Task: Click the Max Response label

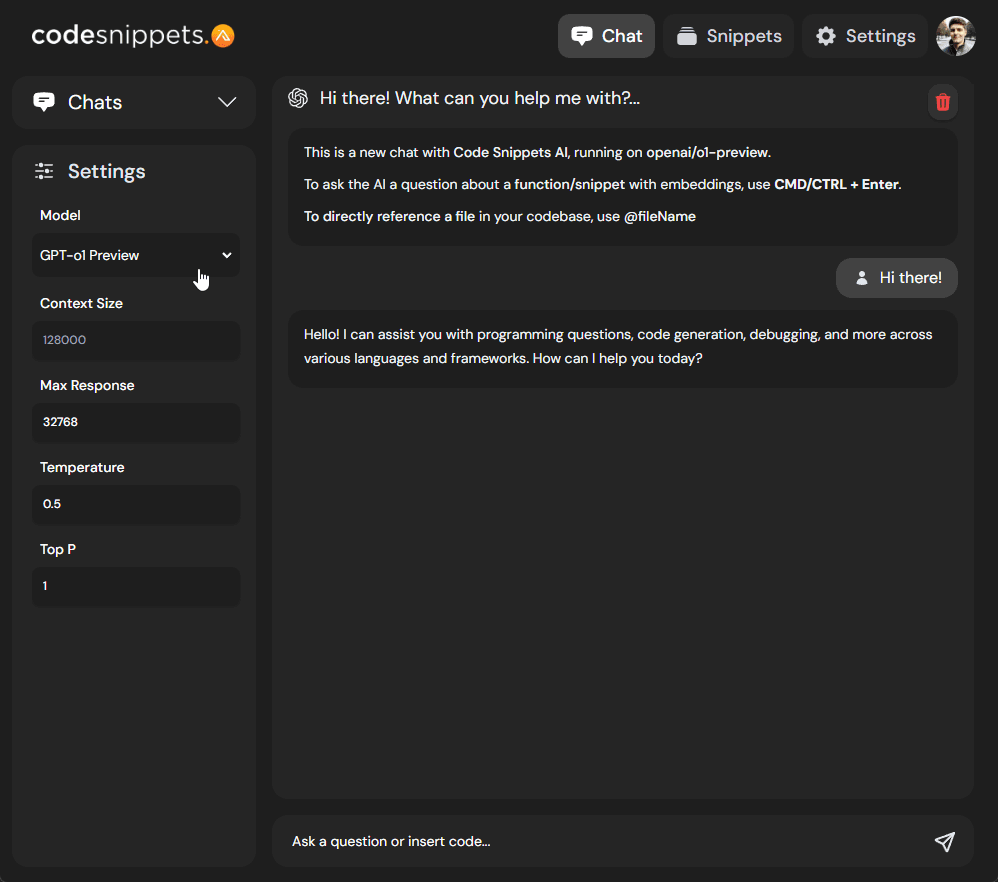Action: [87, 386]
